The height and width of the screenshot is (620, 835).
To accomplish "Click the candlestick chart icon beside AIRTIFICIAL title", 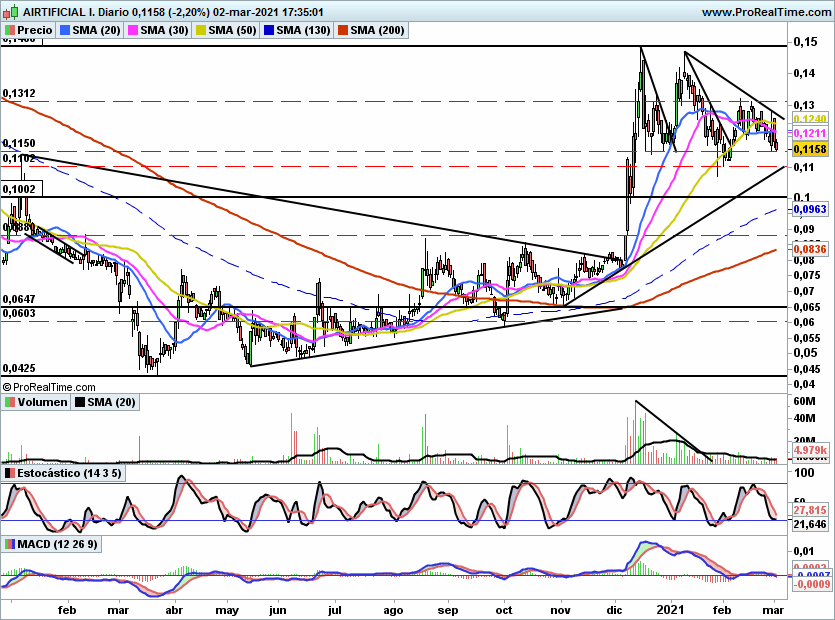I will tap(11, 11).
